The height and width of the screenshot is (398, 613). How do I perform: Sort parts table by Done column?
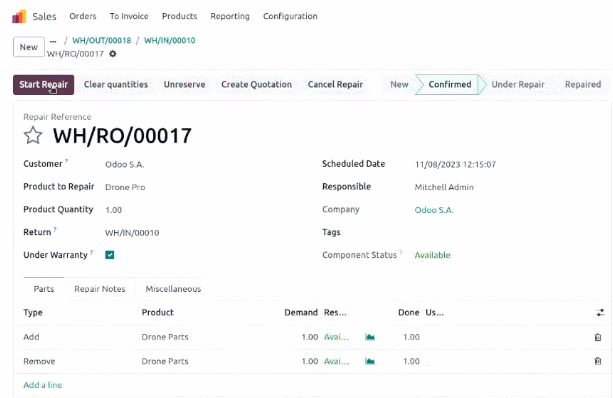click(409, 313)
